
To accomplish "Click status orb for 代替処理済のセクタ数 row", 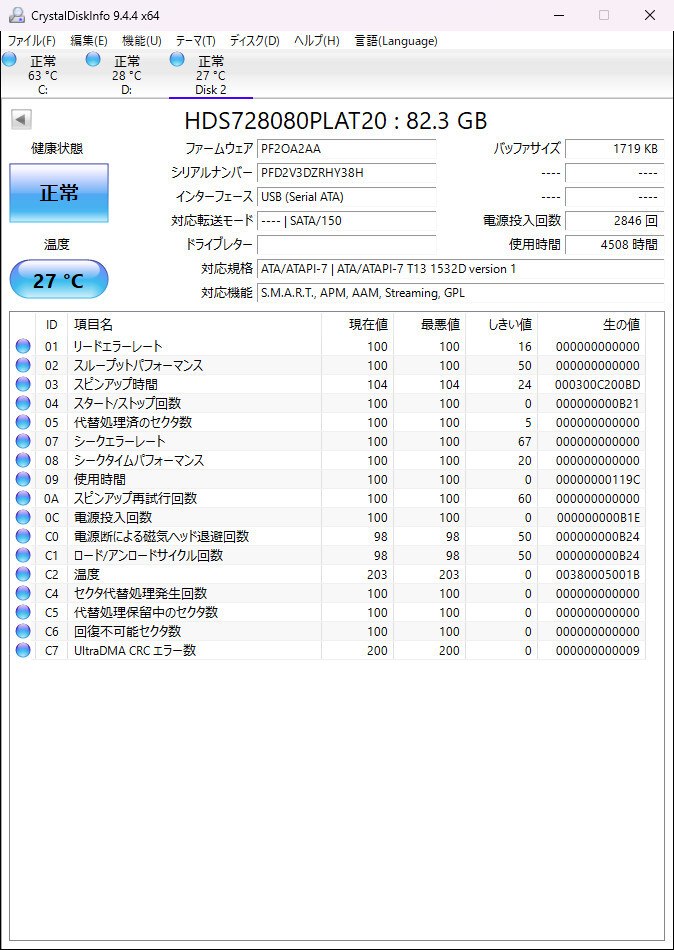I will coord(23,422).
